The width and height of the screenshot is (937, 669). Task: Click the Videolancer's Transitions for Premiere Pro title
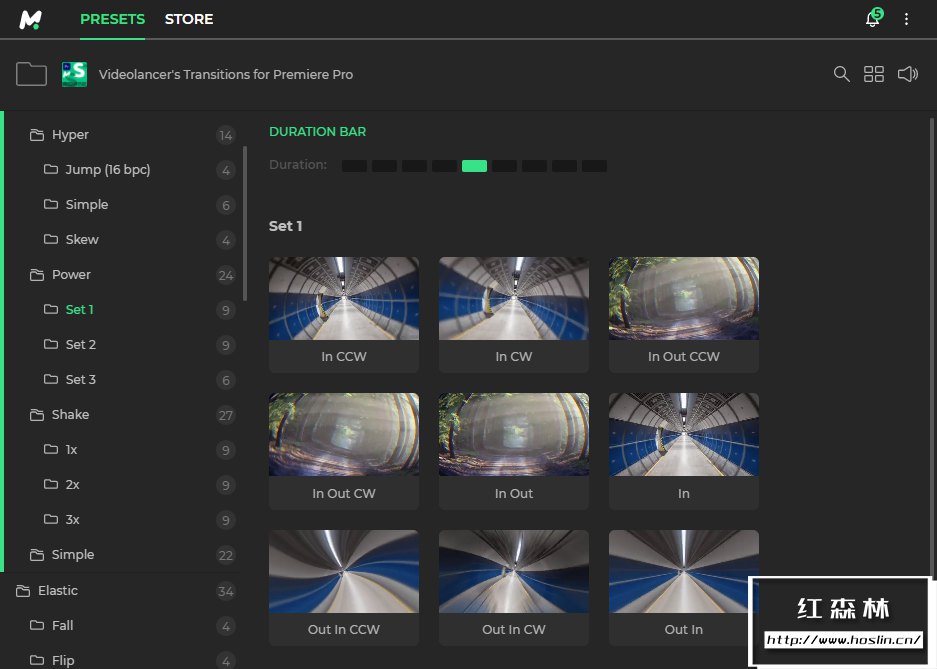pyautogui.click(x=226, y=75)
